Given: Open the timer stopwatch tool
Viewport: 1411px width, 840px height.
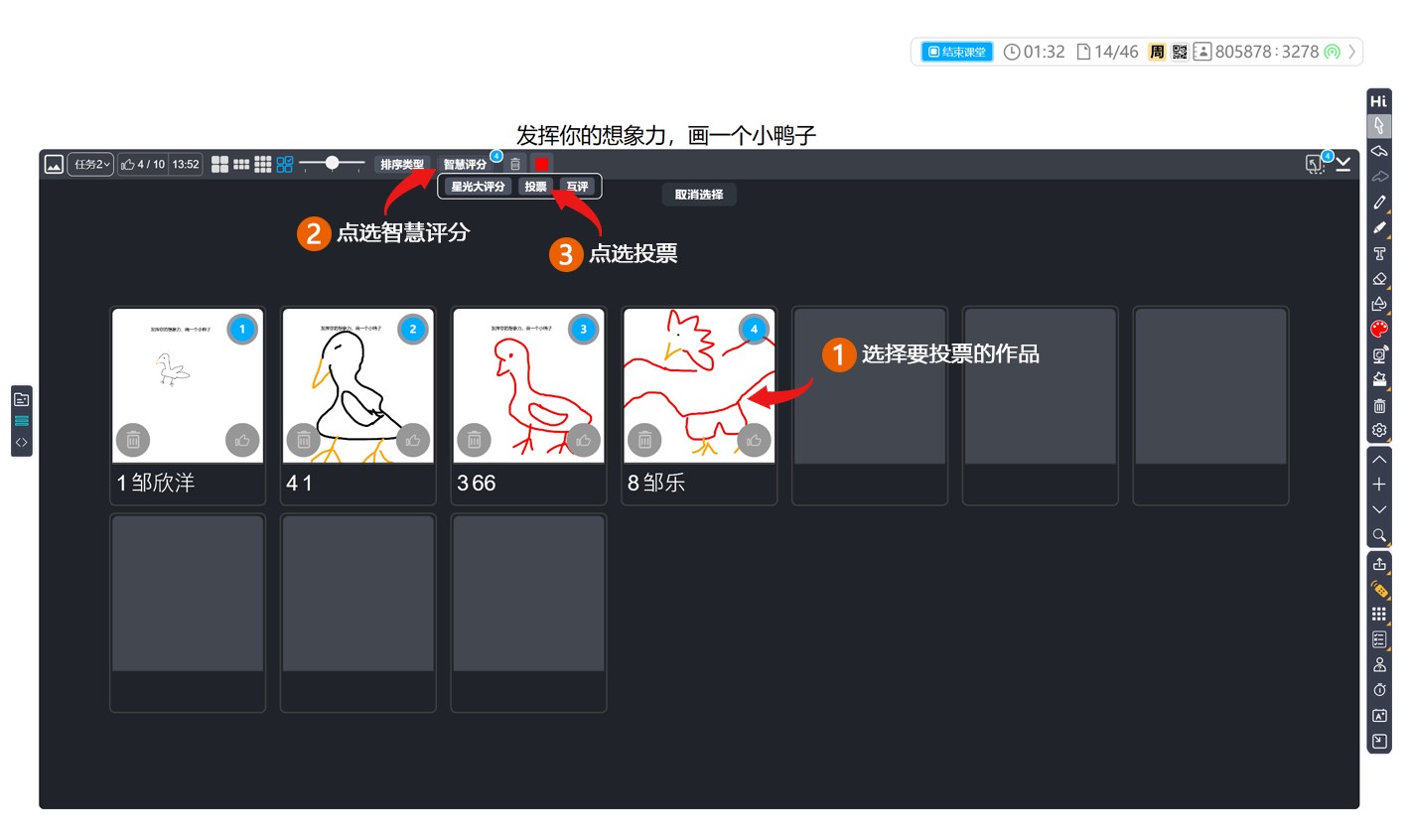Looking at the screenshot, I should click(x=1379, y=690).
